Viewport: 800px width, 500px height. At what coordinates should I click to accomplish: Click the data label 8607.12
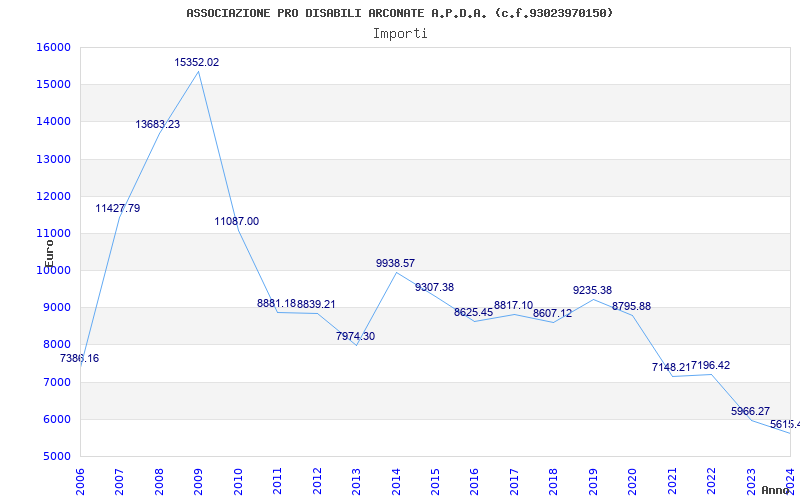553,313
